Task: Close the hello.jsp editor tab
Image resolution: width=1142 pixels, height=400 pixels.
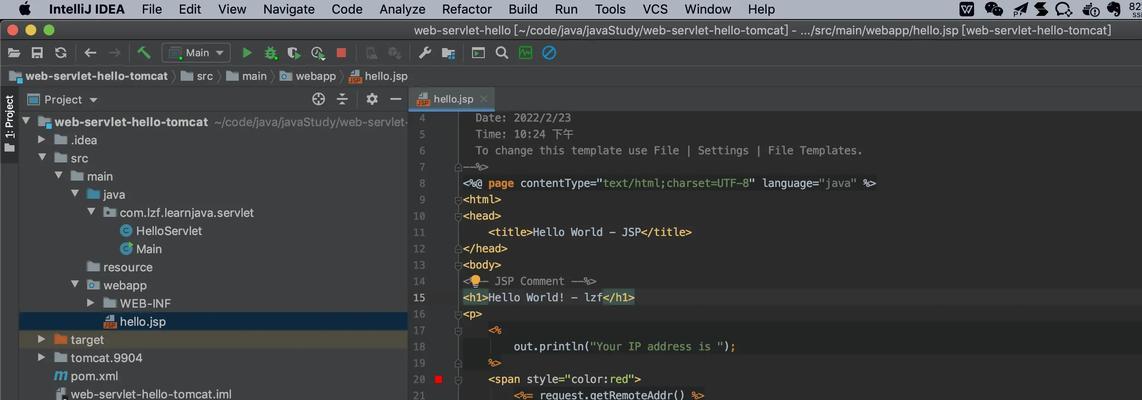Action: (x=484, y=99)
